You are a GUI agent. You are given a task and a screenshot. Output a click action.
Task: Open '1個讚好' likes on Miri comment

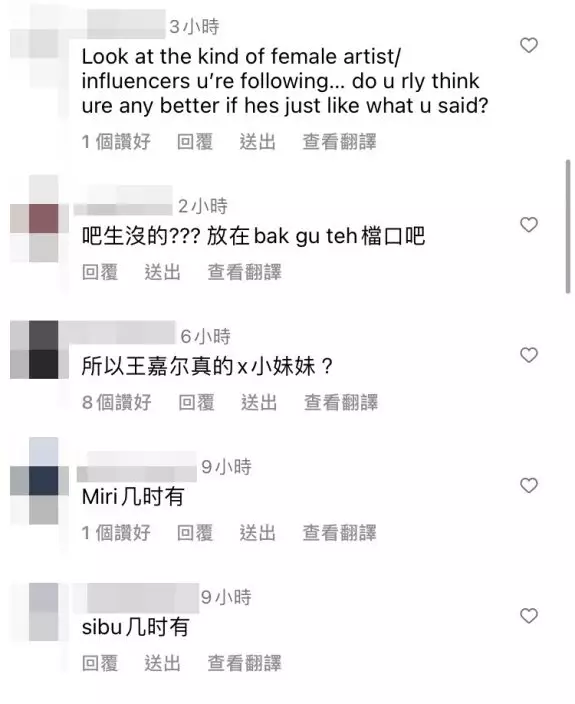pos(116,533)
